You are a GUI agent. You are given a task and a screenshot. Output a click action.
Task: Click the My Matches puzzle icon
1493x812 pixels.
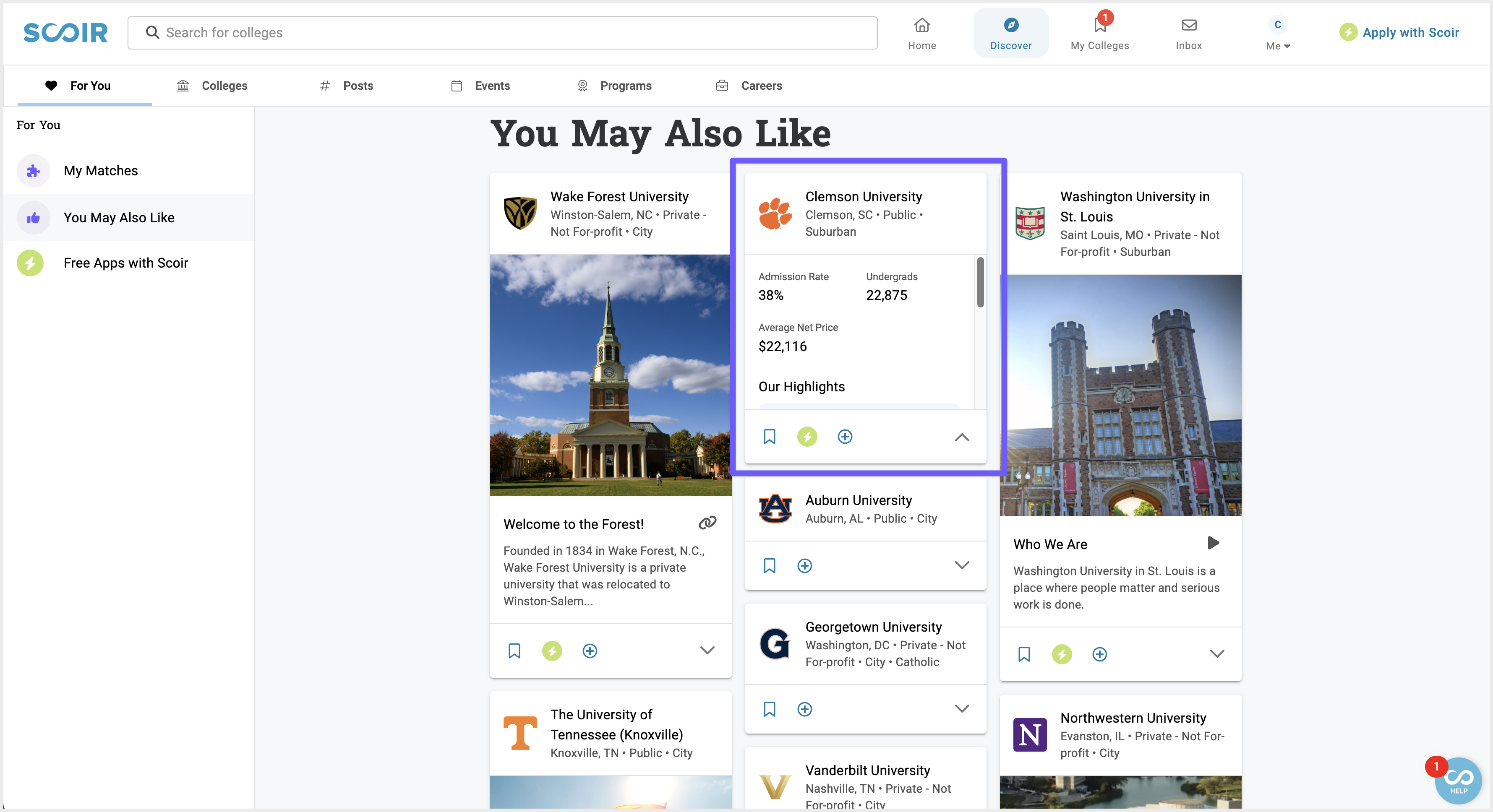34,170
